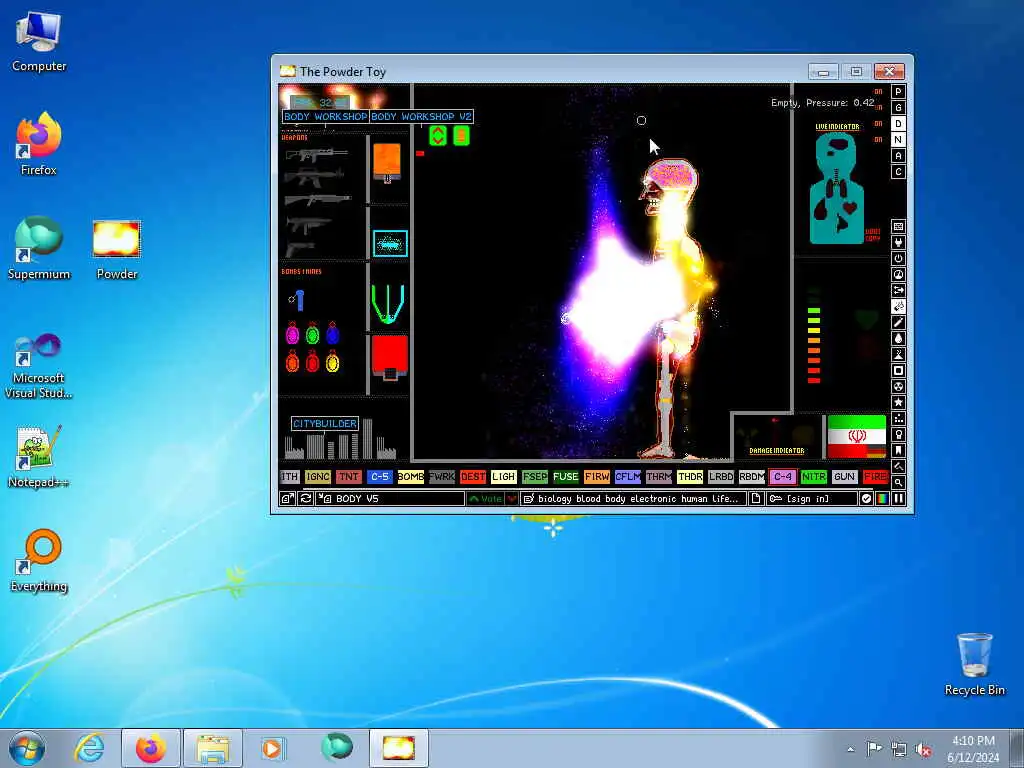Follow the CITYBUILDER sign link
The image size is (1024, 768).
click(x=325, y=424)
